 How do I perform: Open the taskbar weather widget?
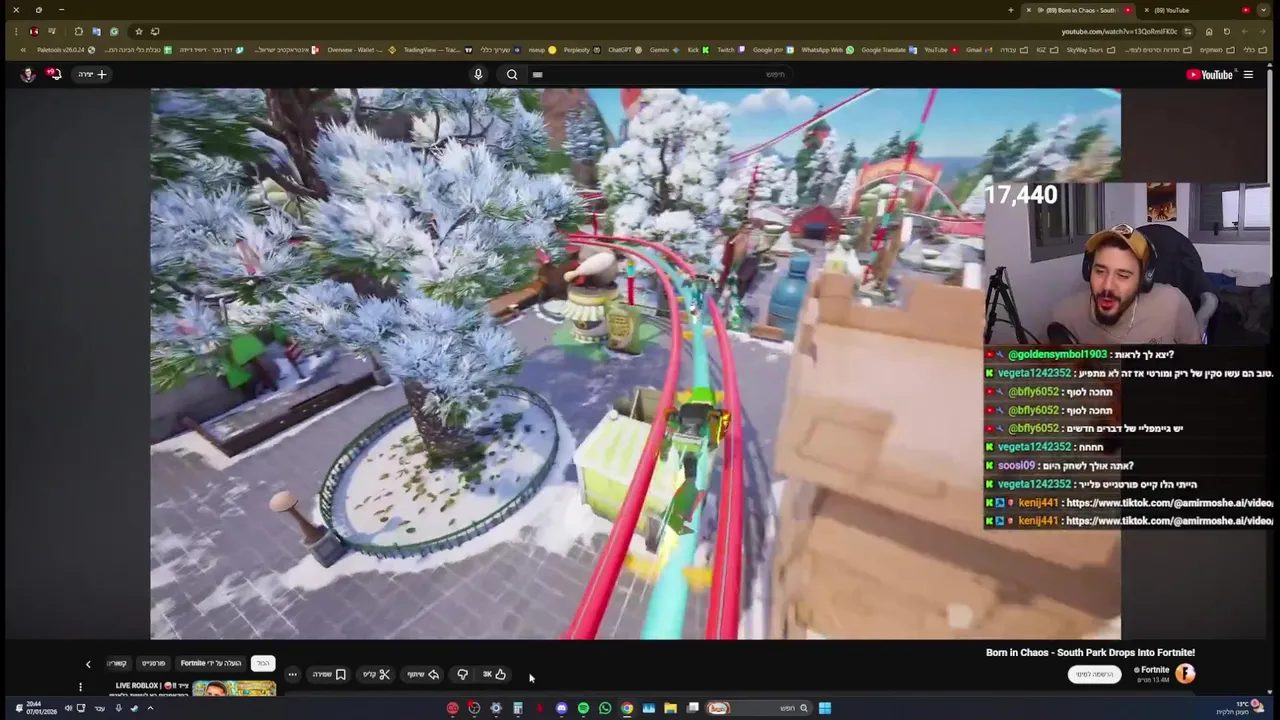pyautogui.click(x=1239, y=708)
